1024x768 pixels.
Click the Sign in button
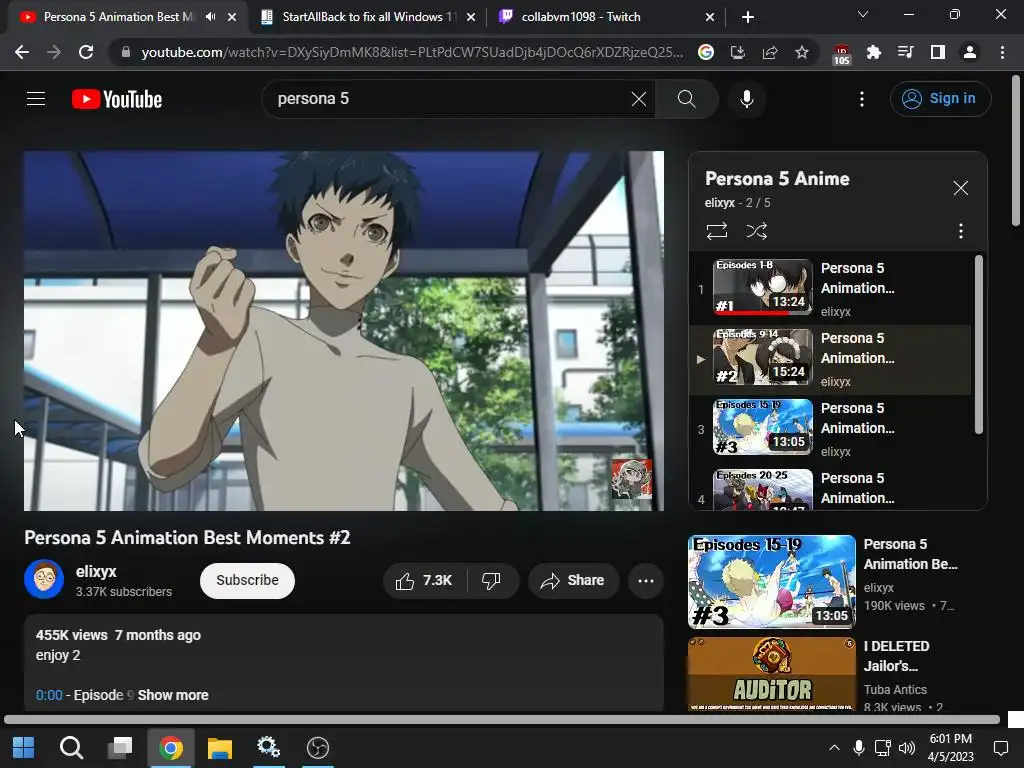940,99
